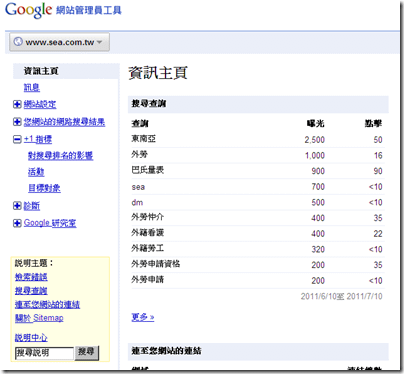
Task: Select the 外勞仲介 query
Action: pos(148,217)
